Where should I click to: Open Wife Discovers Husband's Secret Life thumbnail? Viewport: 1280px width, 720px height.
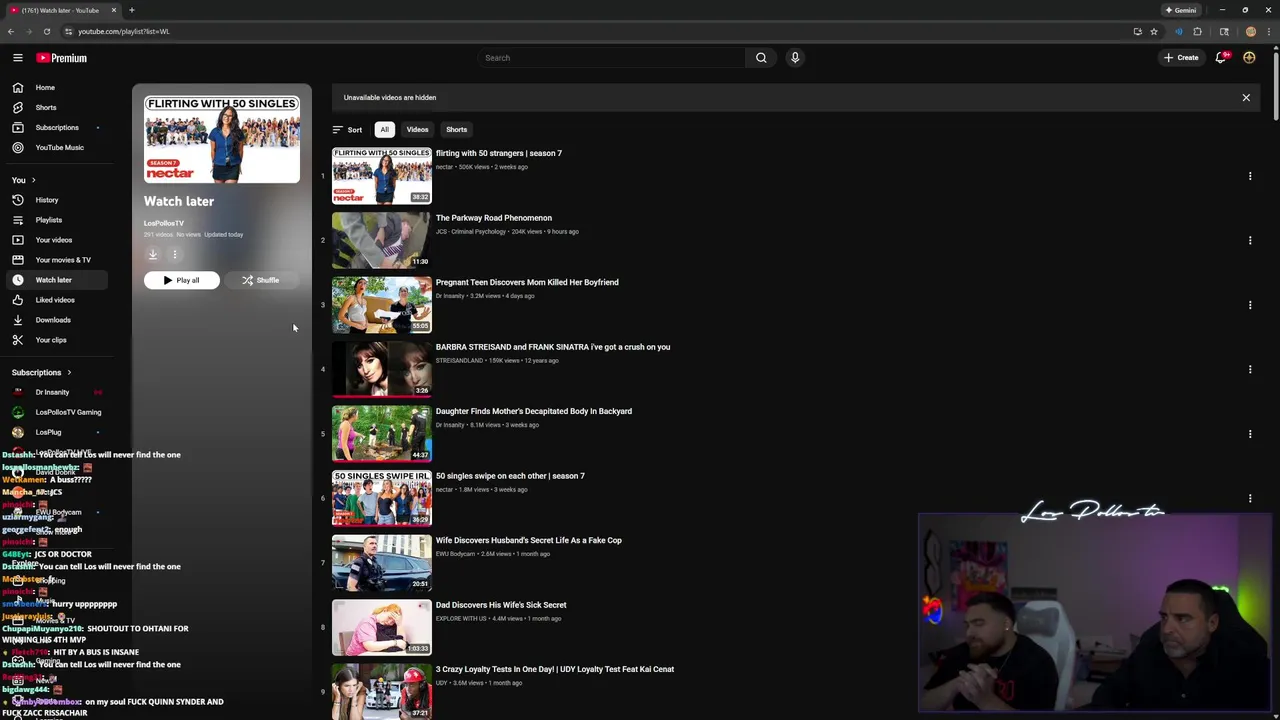coord(381,563)
